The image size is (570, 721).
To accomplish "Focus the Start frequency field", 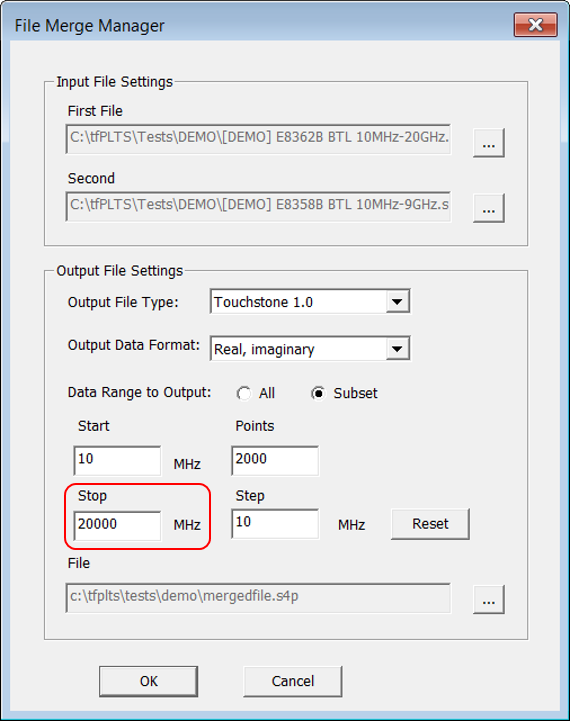I will click(117, 460).
